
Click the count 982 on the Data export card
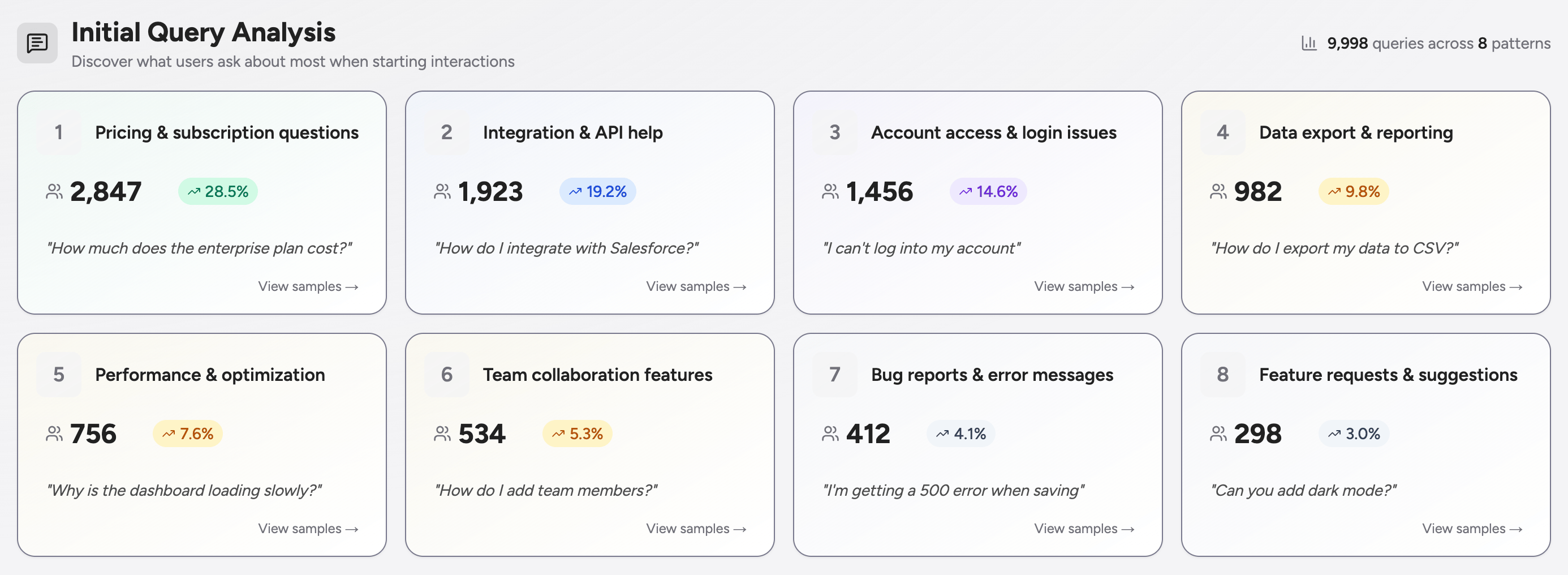(x=1258, y=192)
